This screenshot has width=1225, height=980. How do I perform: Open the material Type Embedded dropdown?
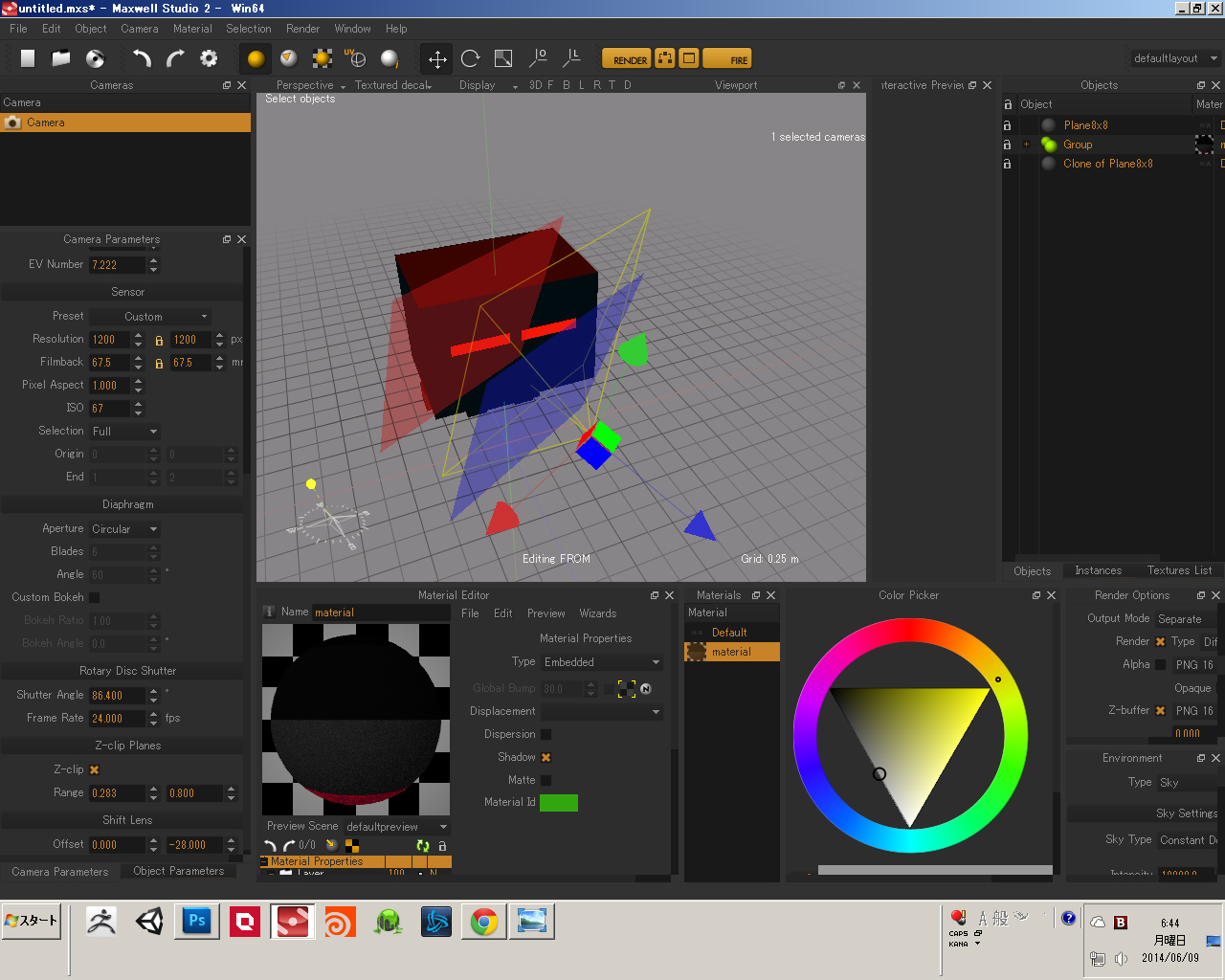point(602,661)
